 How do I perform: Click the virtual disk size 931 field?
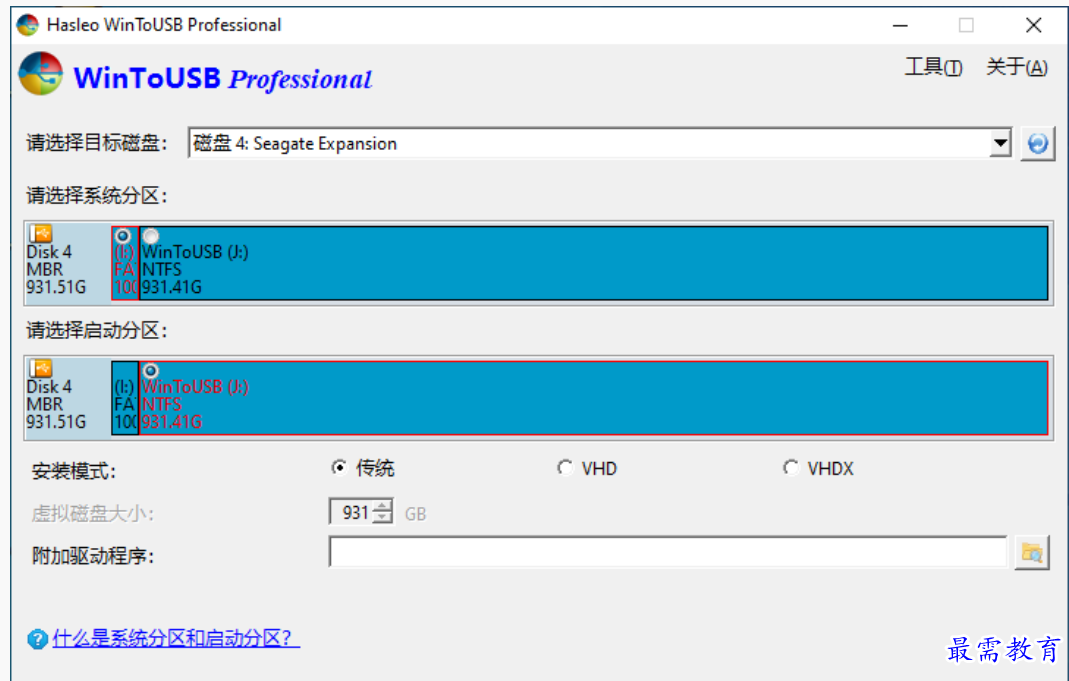pos(352,512)
